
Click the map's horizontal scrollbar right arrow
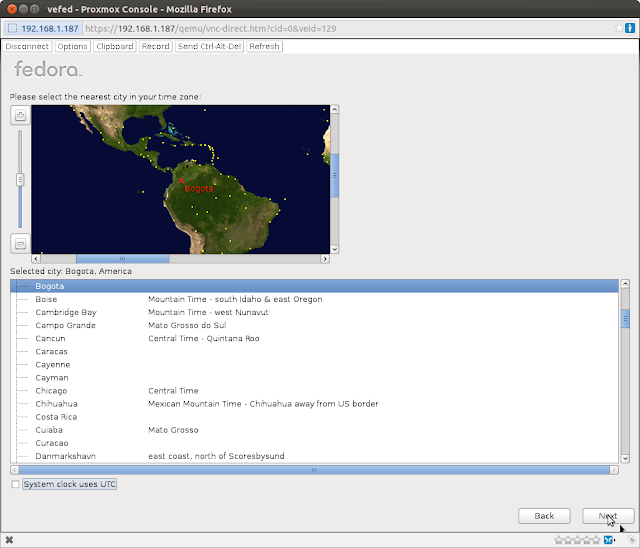[x=325, y=259]
